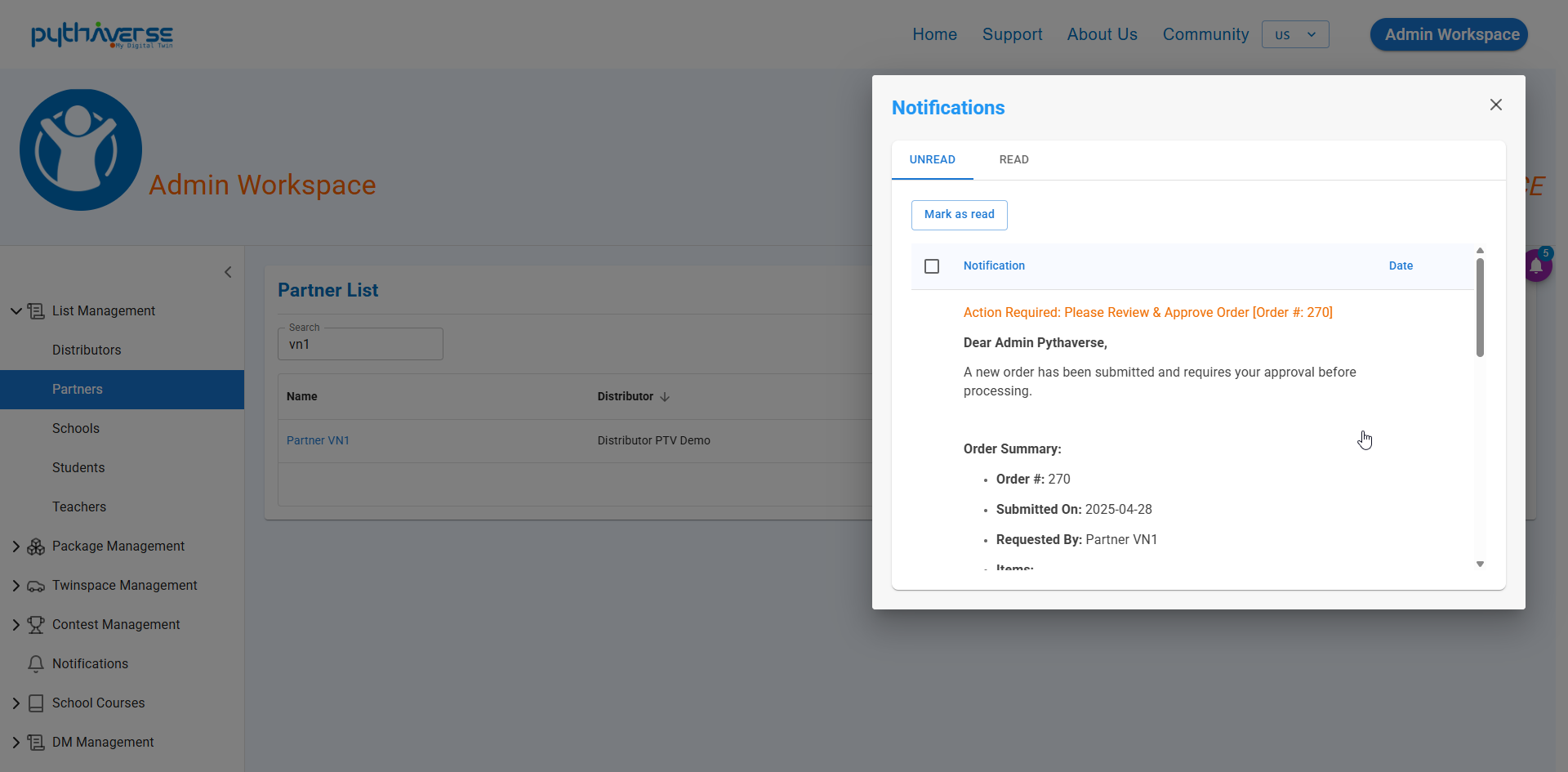Open the About Us menu item
The width and height of the screenshot is (1568, 772).
tap(1102, 34)
